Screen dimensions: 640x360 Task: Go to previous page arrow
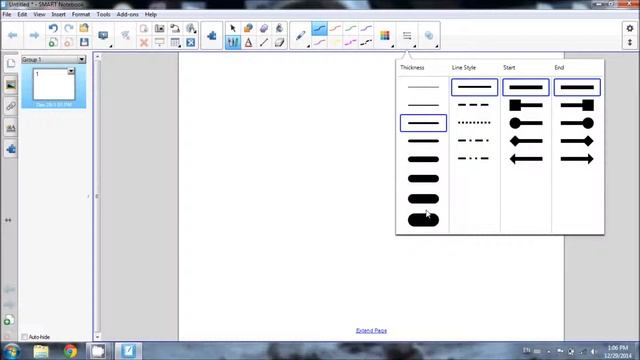coord(13,36)
